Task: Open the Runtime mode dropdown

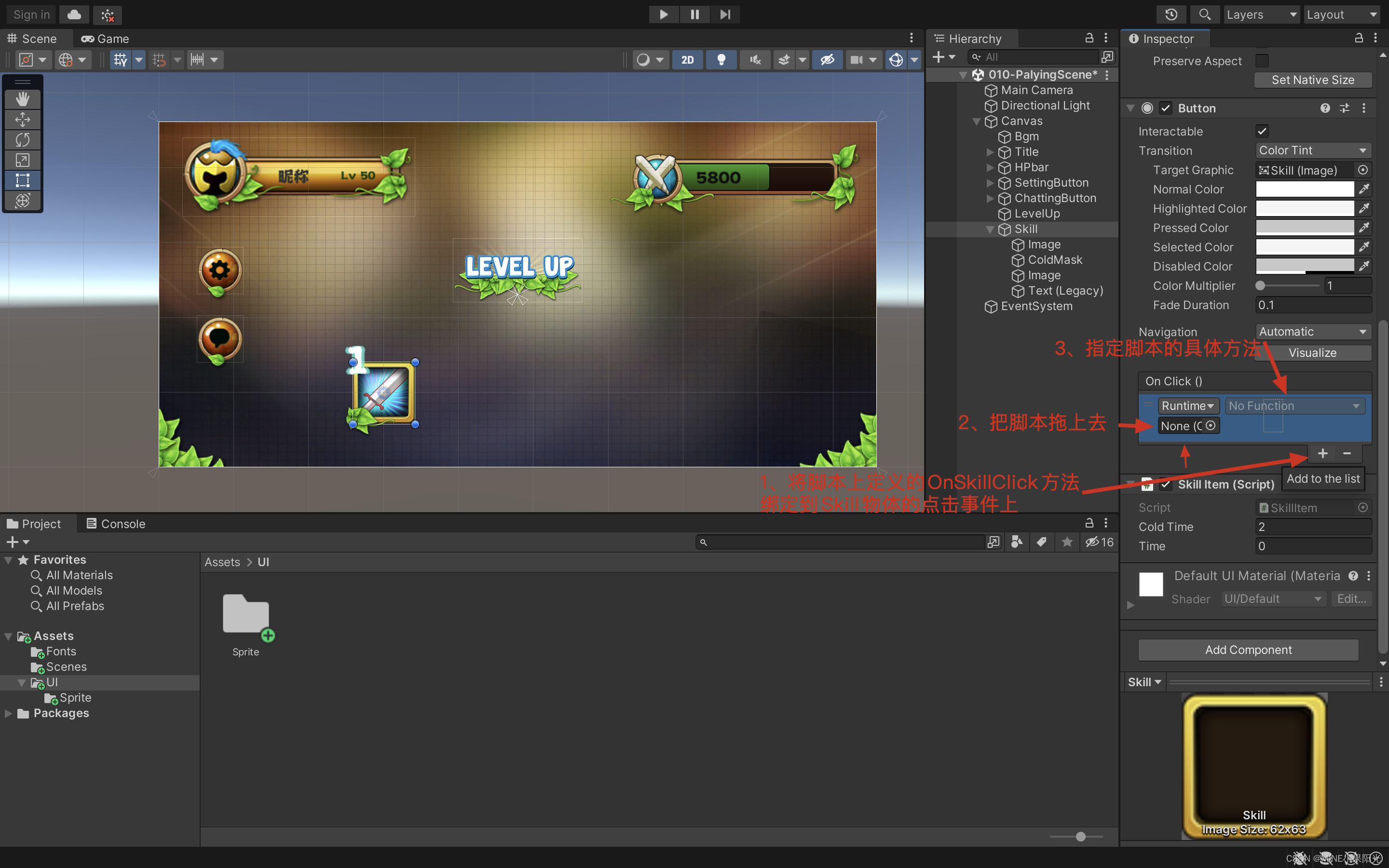Action: (1188, 406)
